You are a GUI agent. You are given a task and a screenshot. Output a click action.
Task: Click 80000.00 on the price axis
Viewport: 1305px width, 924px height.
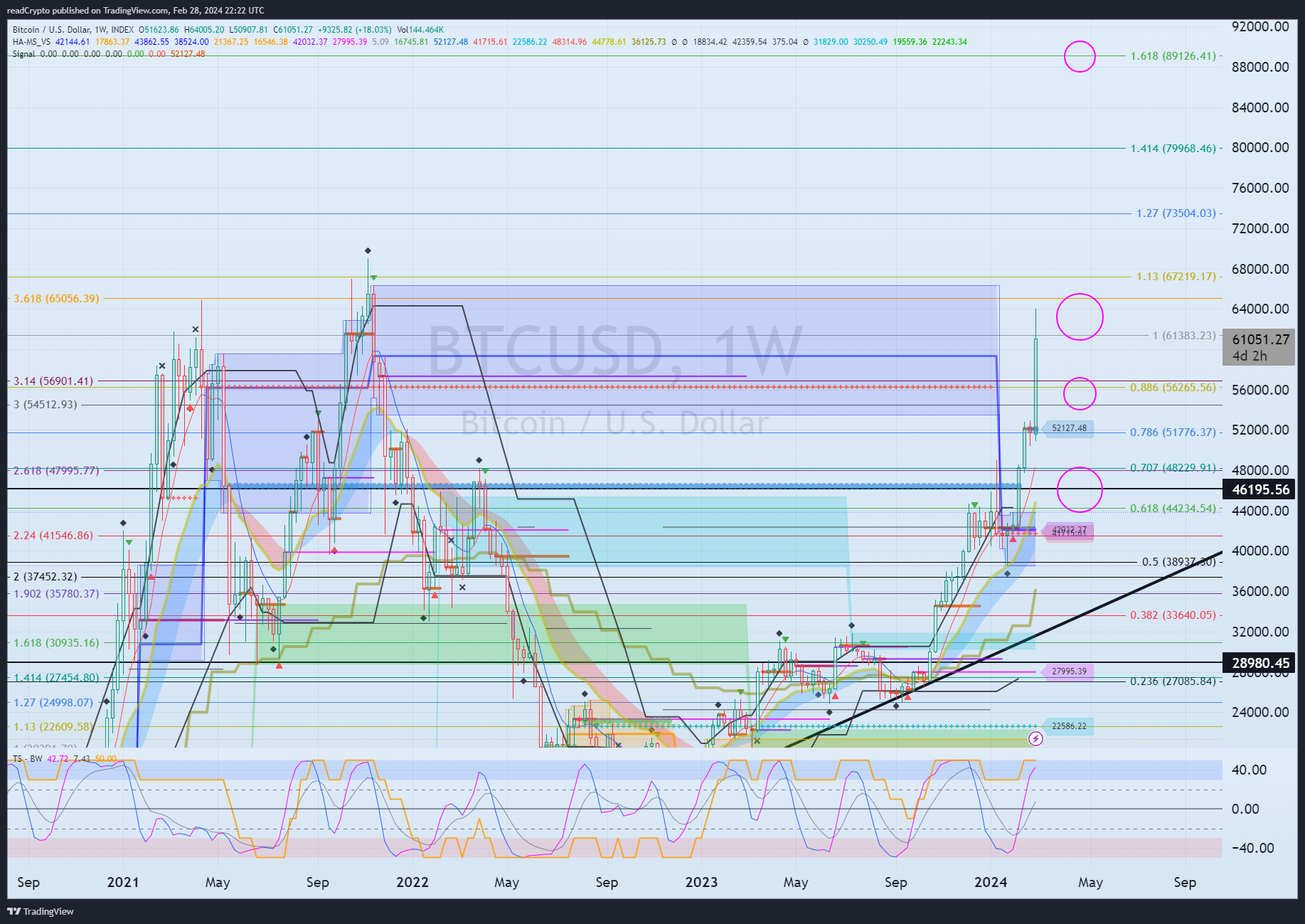pyautogui.click(x=1260, y=148)
